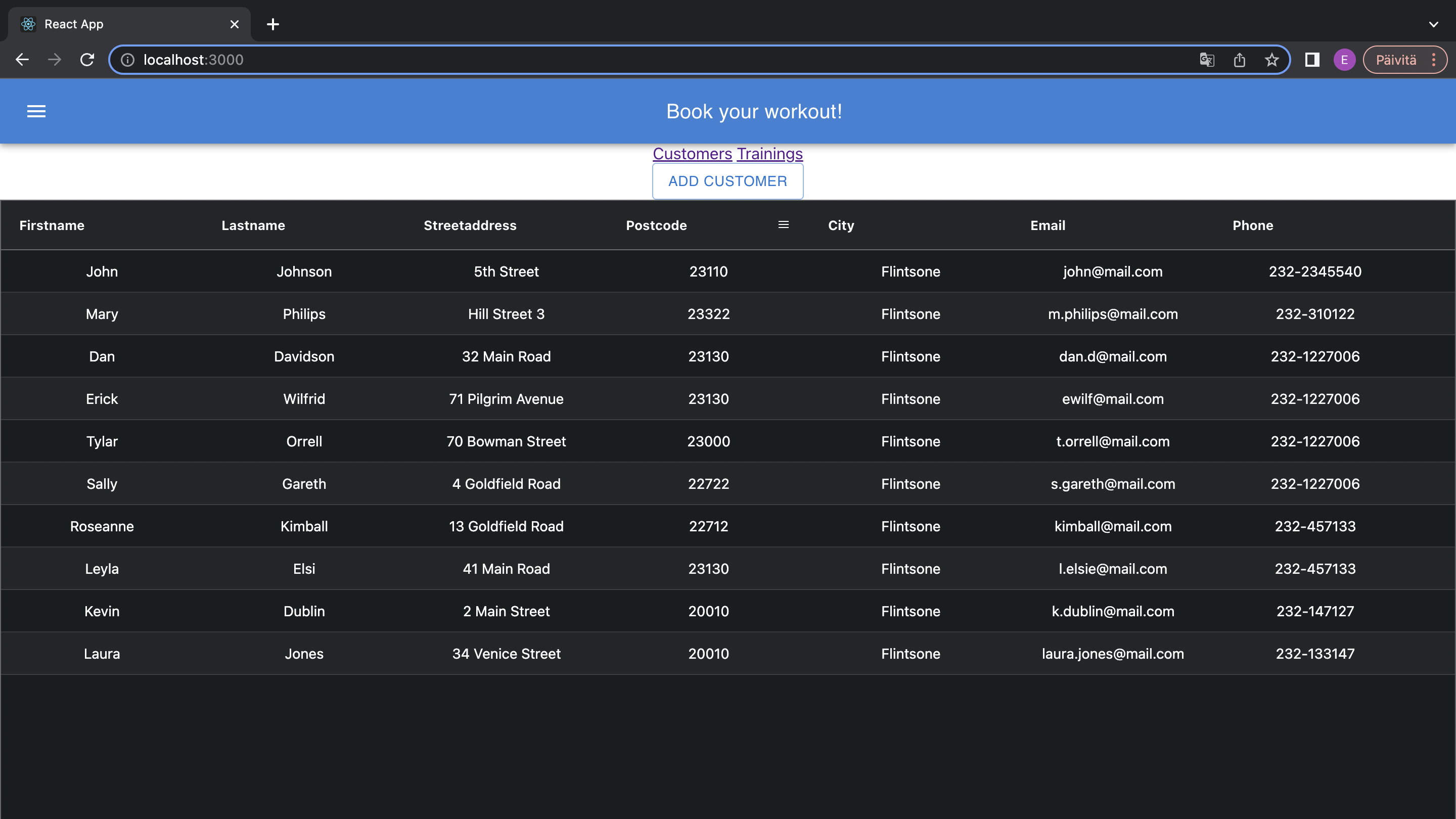Open Chrome three-dot menu
This screenshot has width=1456, height=819.
(x=1434, y=60)
